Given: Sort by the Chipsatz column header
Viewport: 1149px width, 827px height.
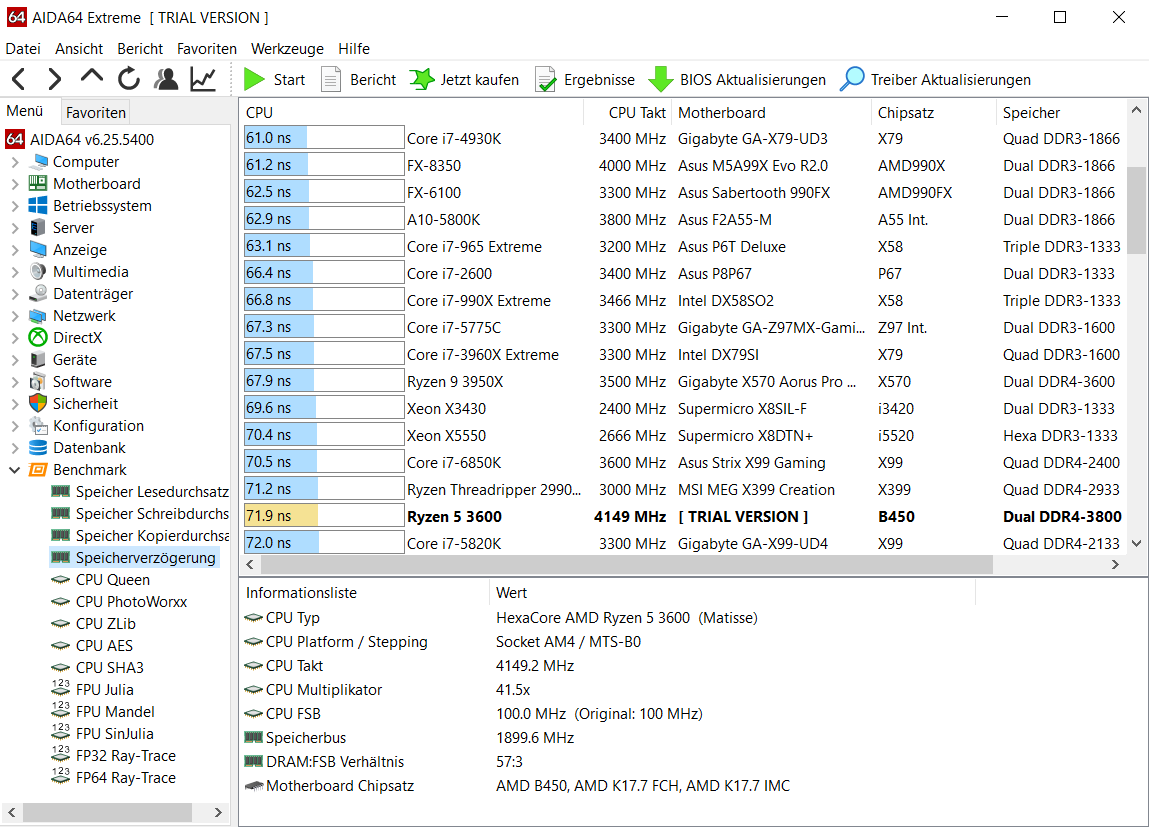Looking at the screenshot, I should coord(933,113).
